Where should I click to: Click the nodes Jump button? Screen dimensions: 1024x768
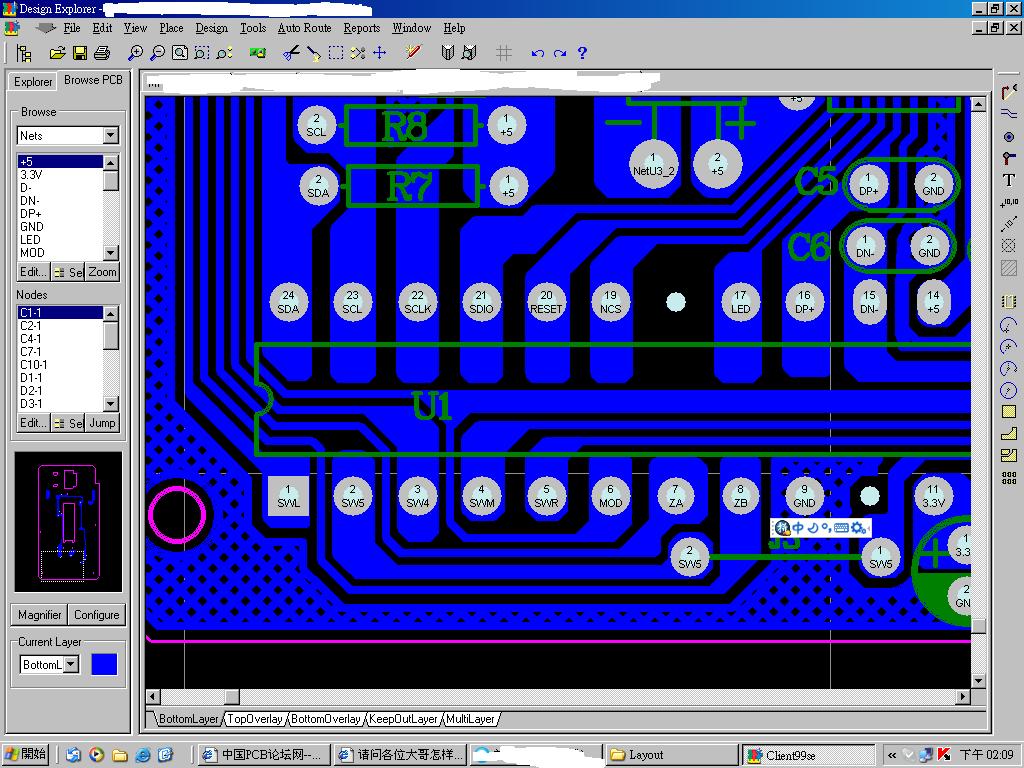(x=103, y=423)
